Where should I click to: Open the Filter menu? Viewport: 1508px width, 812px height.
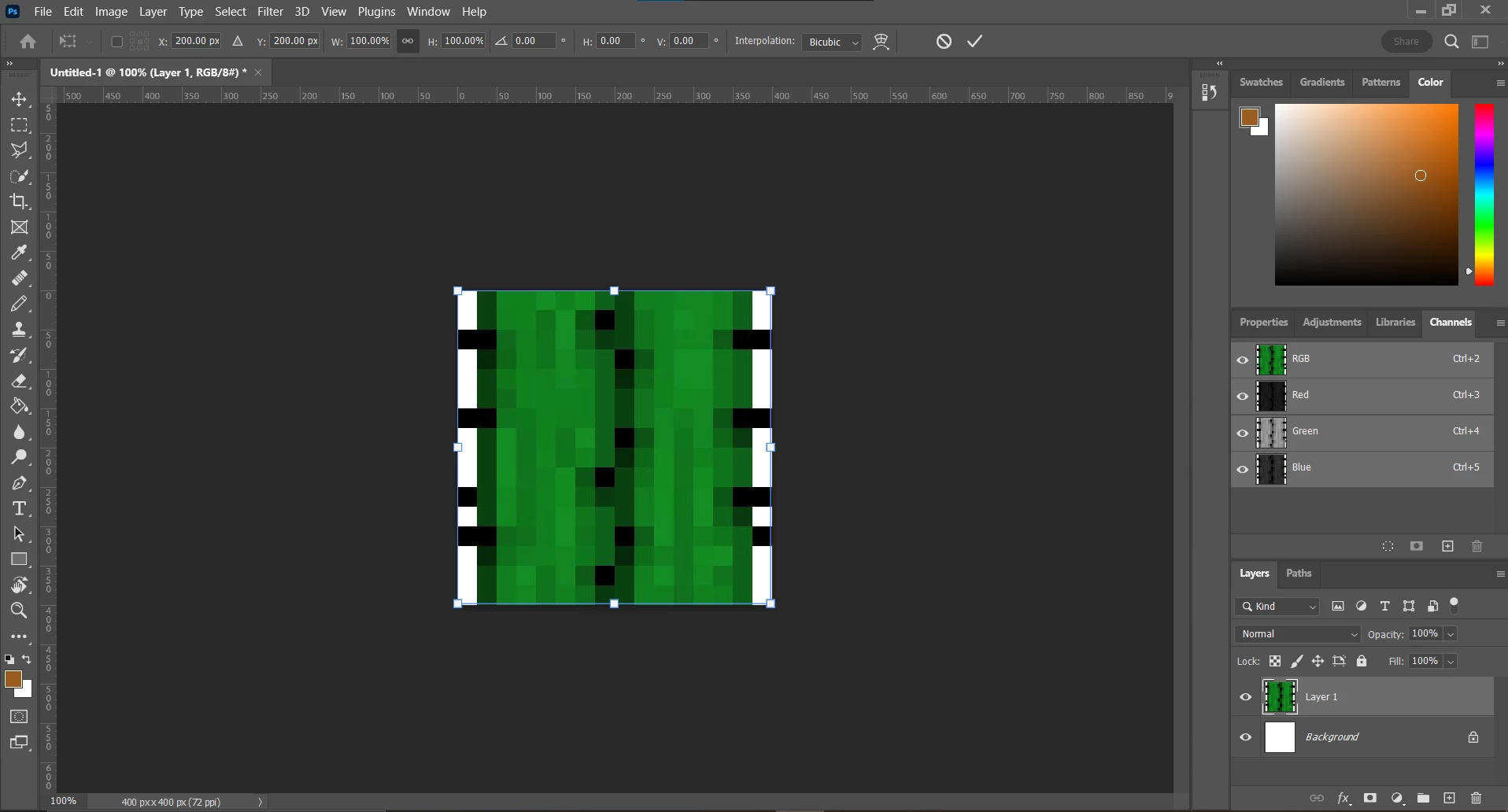(270, 12)
